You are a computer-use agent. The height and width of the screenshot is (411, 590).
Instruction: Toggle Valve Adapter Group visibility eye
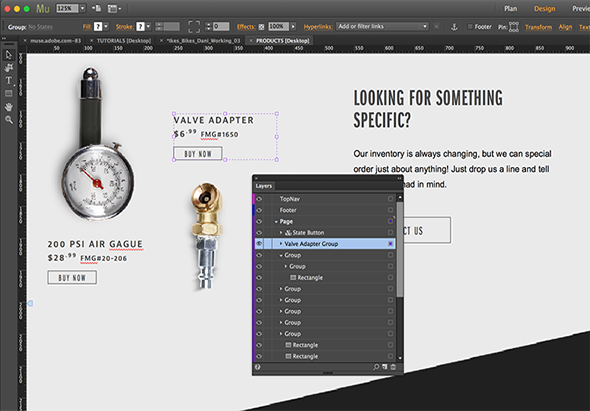pyautogui.click(x=259, y=244)
